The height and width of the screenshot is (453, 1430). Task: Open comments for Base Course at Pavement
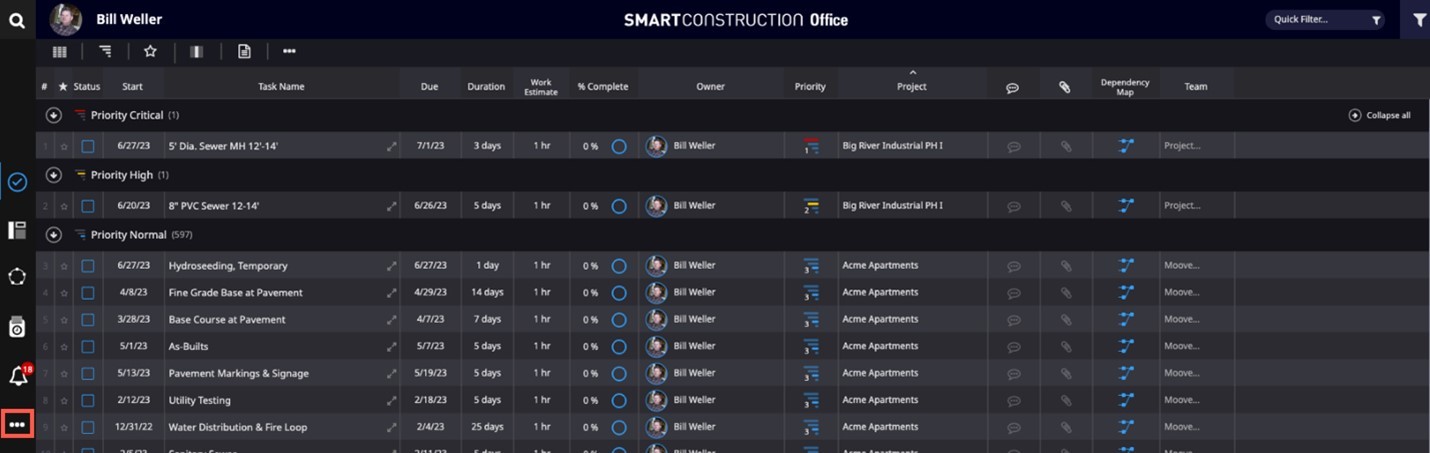tap(1013, 320)
